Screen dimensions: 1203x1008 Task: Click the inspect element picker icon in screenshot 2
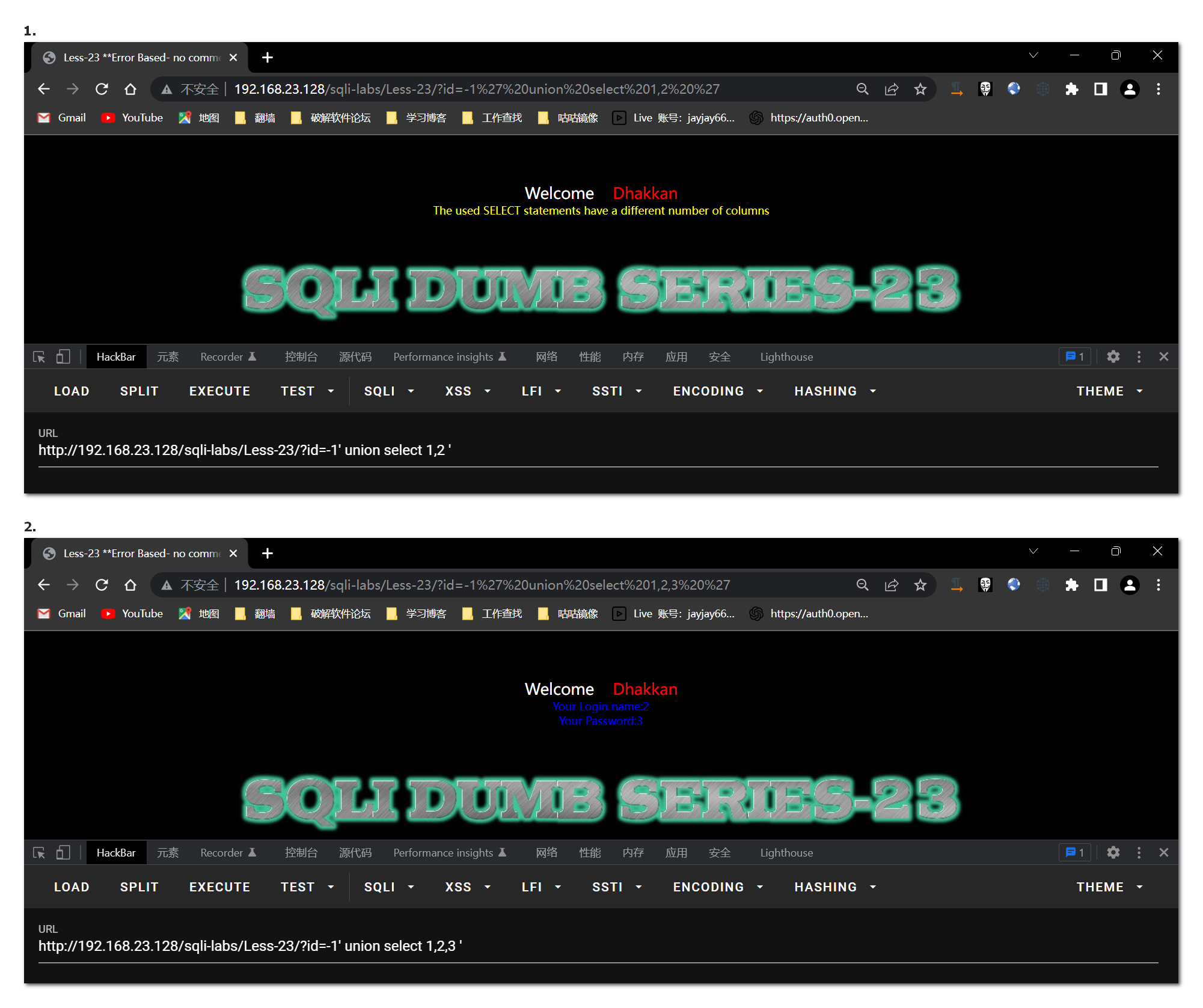point(39,852)
